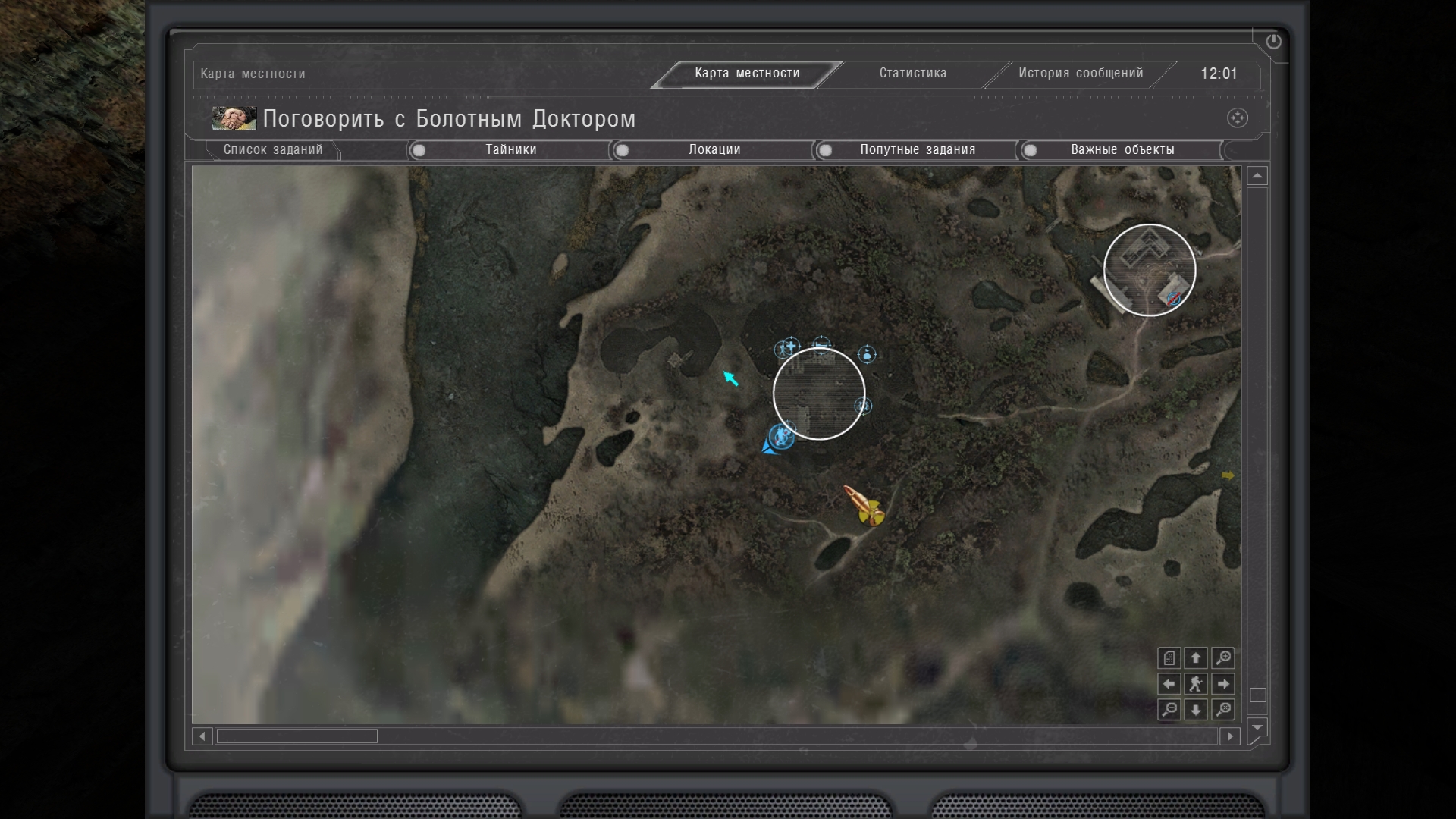The image size is (1456, 819).
Task: Zoom out the map with magnifier minus
Action: [1169, 710]
